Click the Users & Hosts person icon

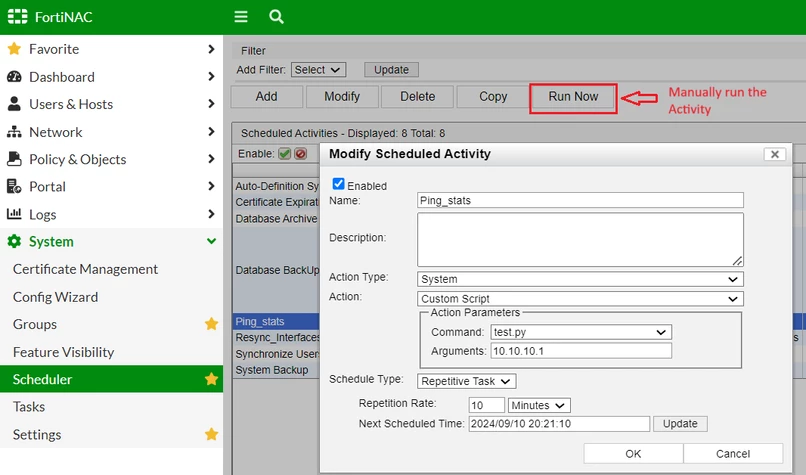14,104
